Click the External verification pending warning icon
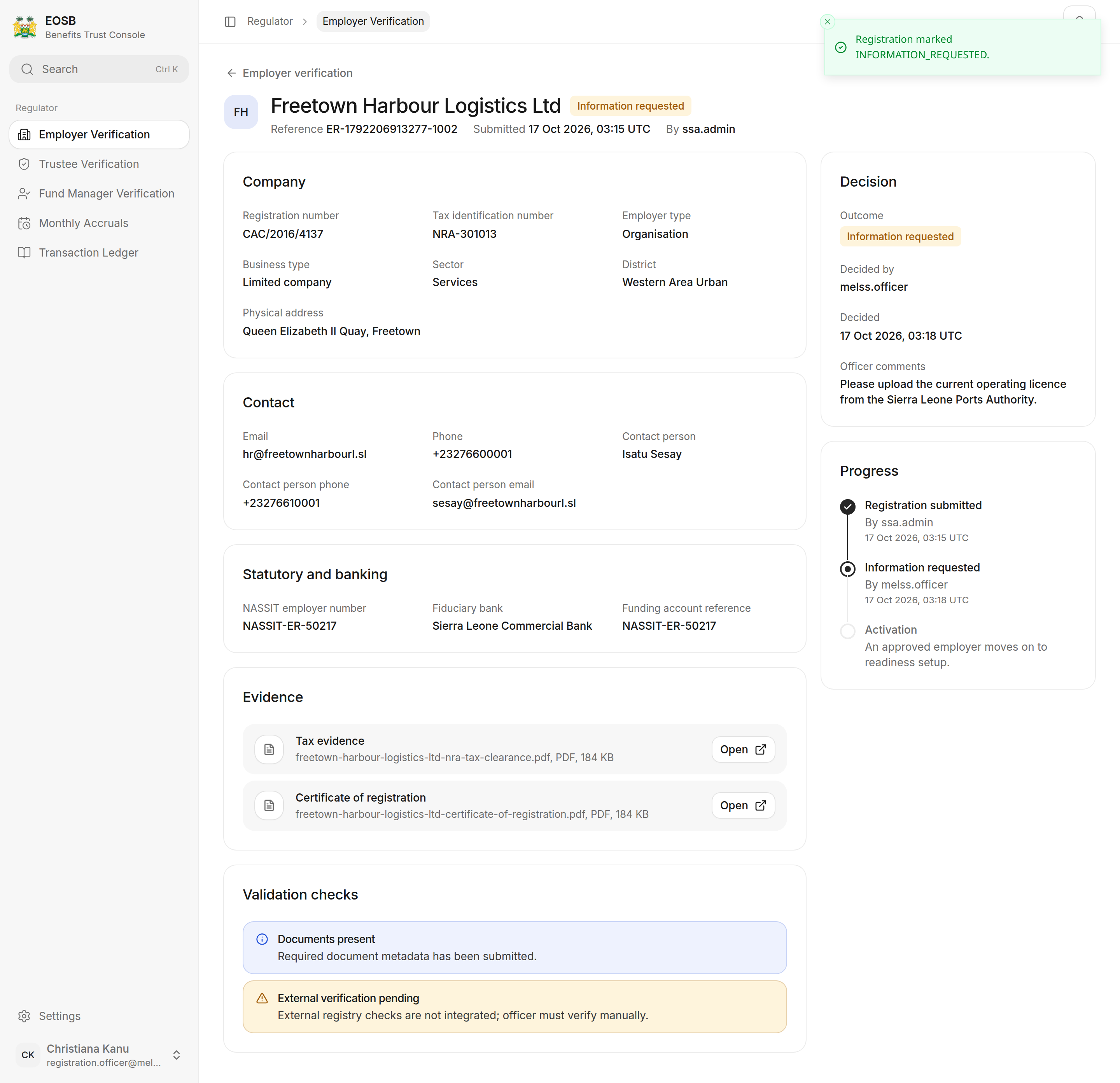This screenshot has height=1083, width=1120. [262, 998]
